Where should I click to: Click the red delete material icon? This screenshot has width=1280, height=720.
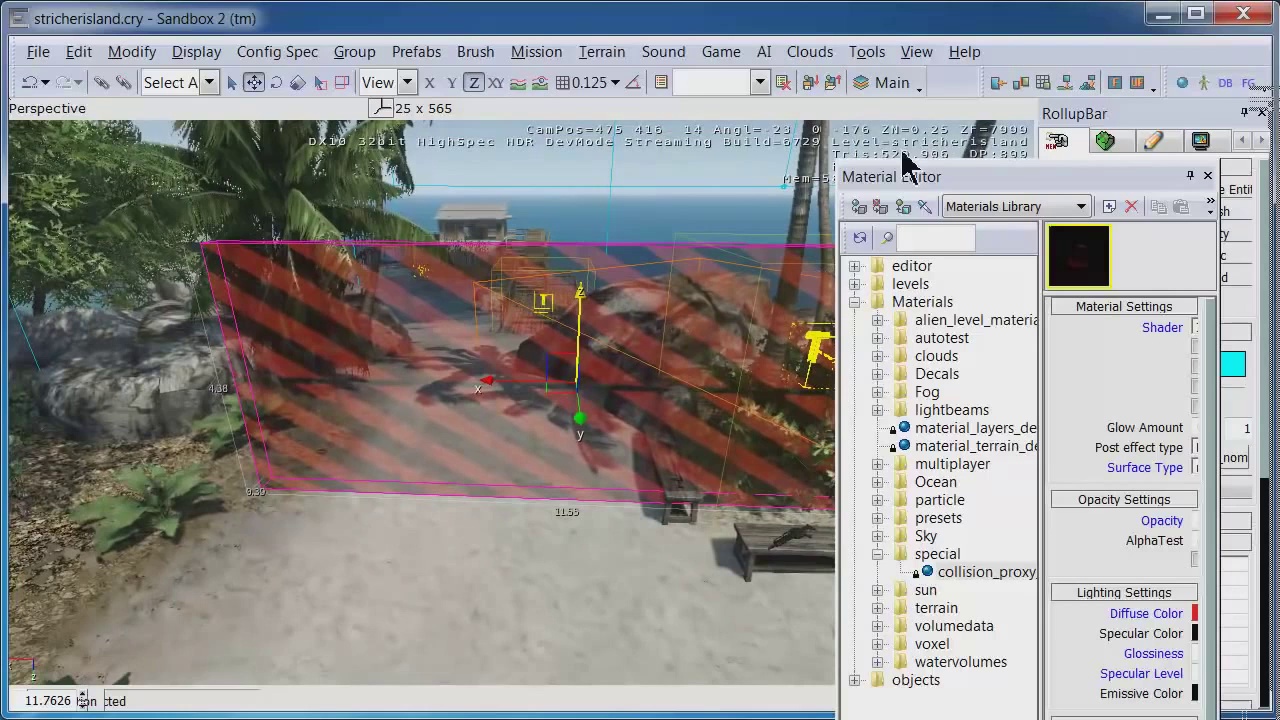pyautogui.click(x=1131, y=207)
